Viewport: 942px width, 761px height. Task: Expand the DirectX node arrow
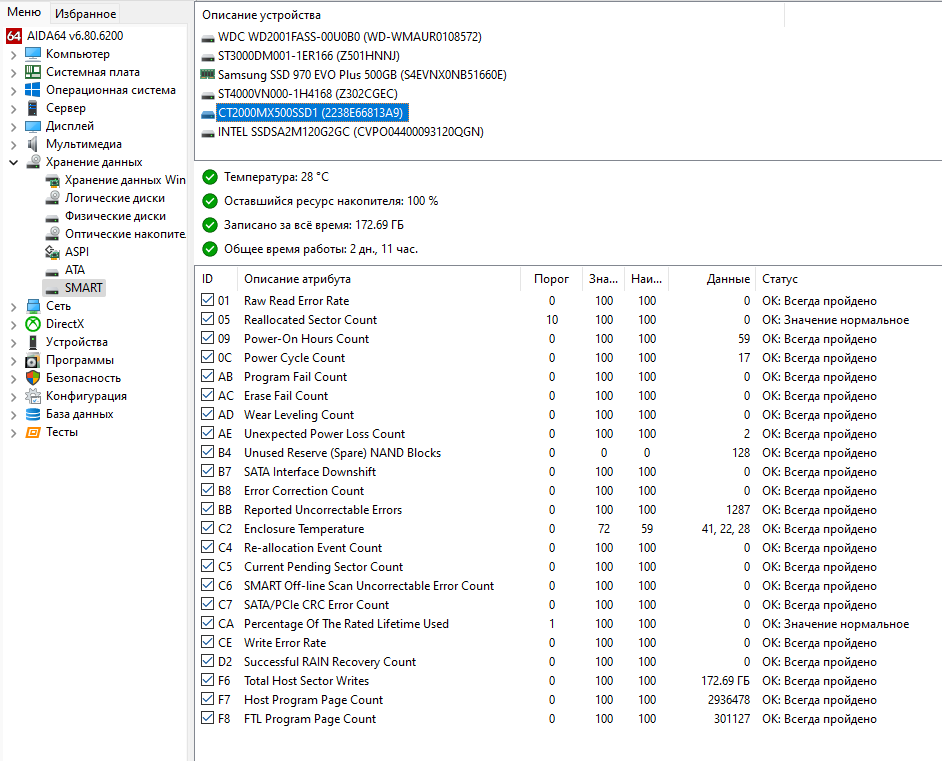coord(13,325)
